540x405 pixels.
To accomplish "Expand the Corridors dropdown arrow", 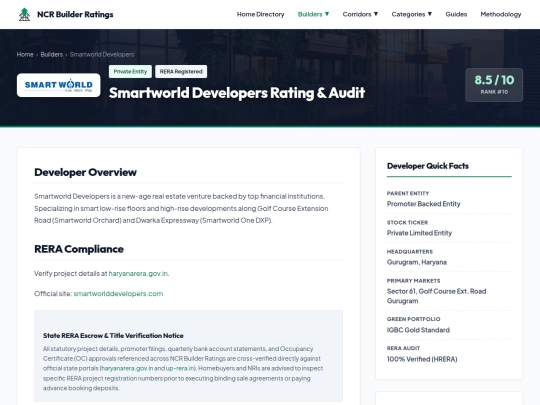I will click(x=376, y=14).
